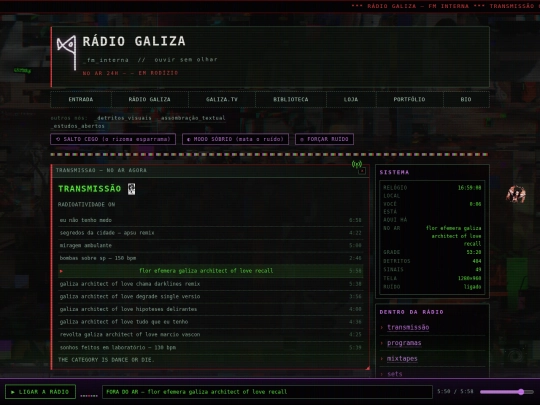The width and height of the screenshot is (540, 405).
Task: Select highlighted 'flor efemera galiza architect of love recall'
Action: tap(210, 271)
